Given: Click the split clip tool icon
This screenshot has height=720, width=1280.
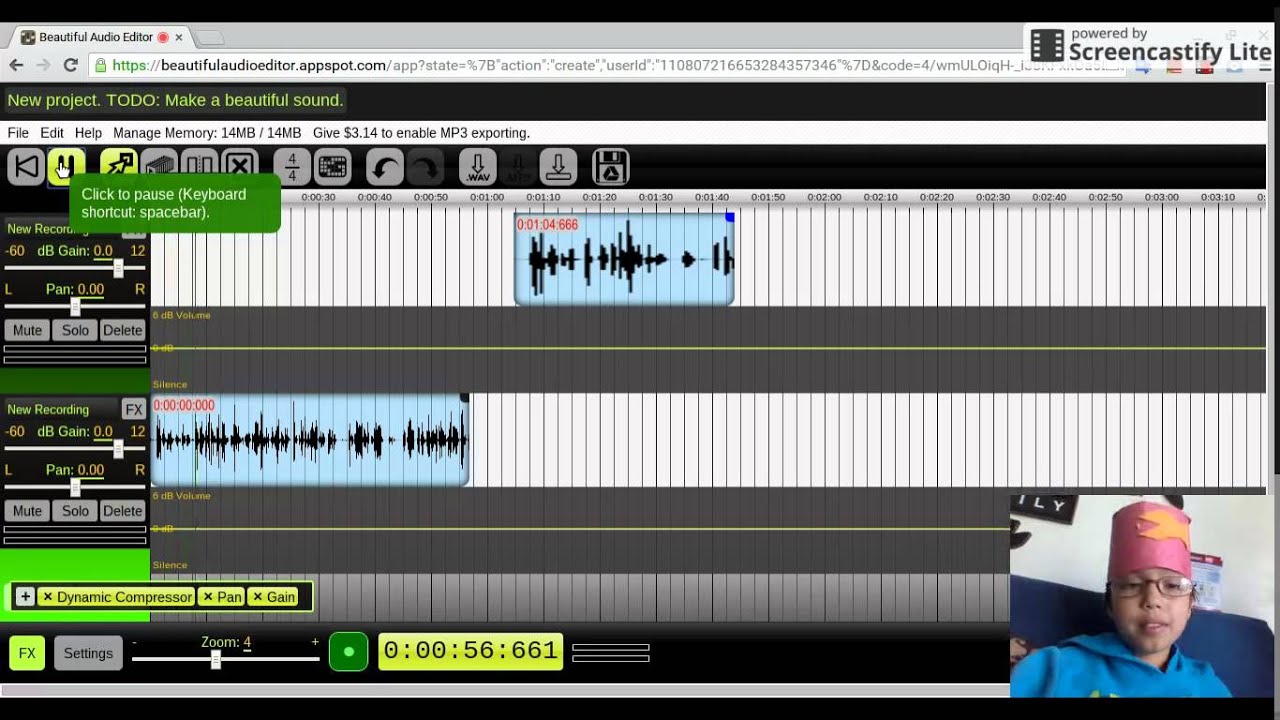Looking at the screenshot, I should tap(199, 167).
